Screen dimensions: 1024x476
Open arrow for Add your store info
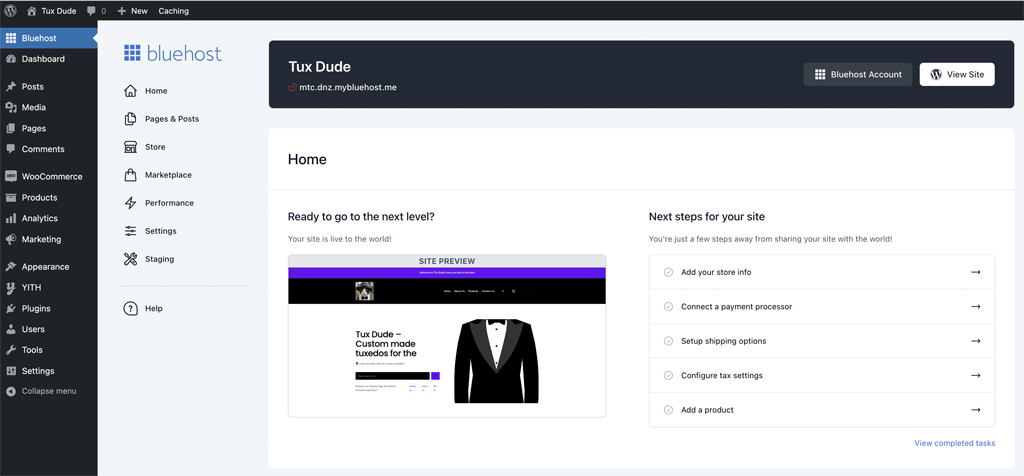976,272
